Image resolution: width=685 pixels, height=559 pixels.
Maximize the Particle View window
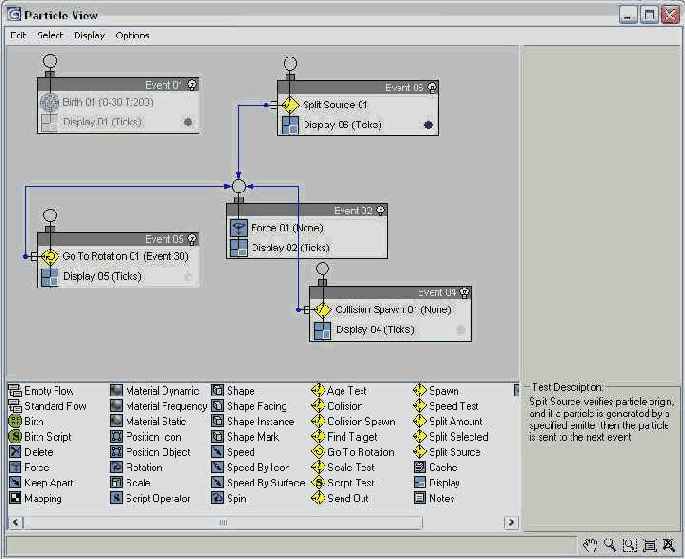pos(649,15)
